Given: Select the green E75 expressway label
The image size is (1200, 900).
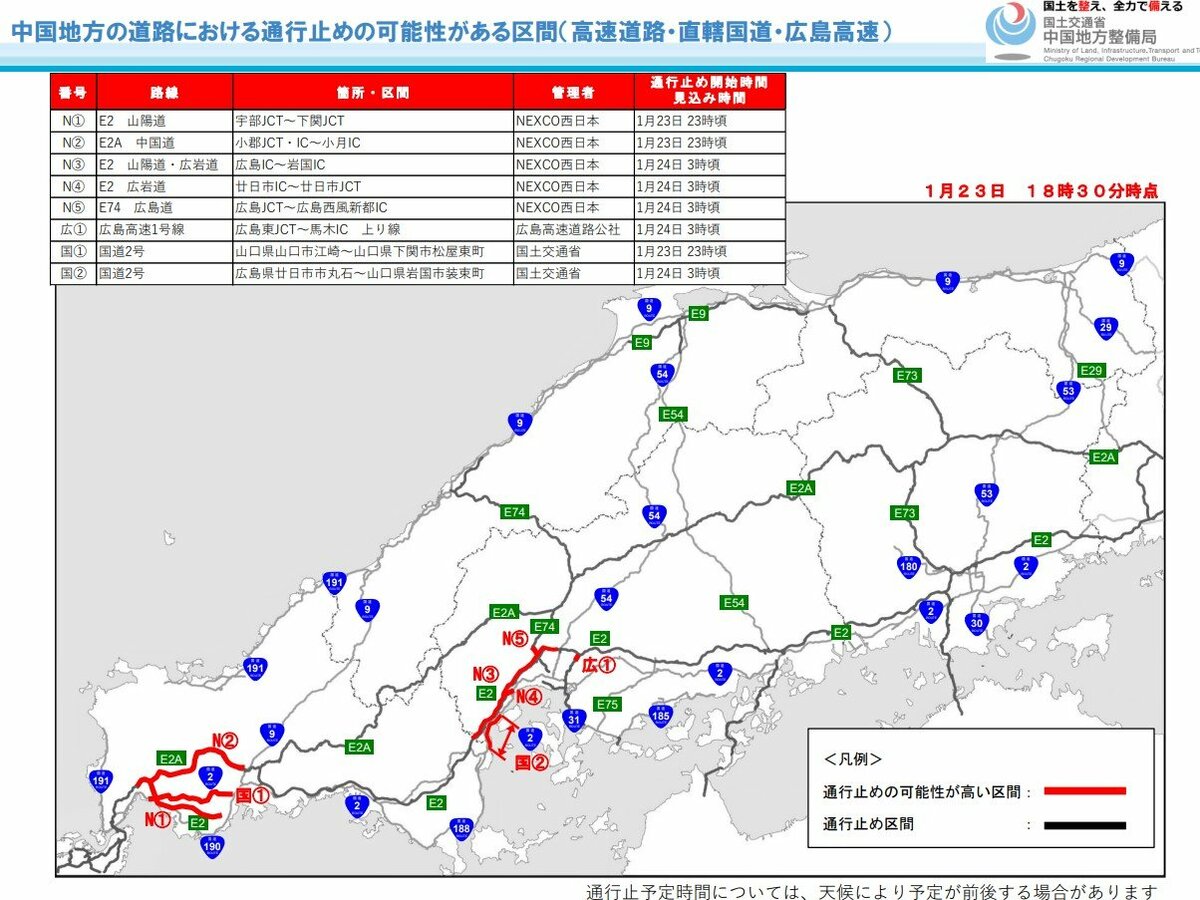Looking at the screenshot, I should pyautogui.click(x=607, y=704).
